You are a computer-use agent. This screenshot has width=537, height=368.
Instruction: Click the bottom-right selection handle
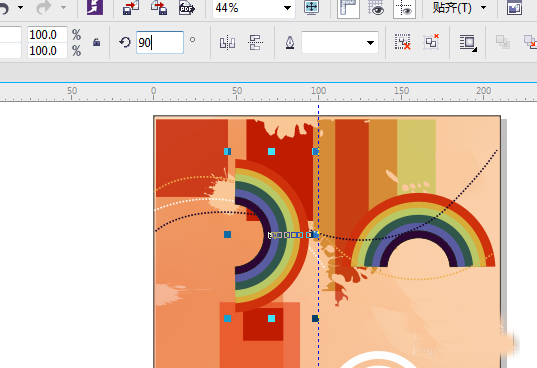(315, 319)
